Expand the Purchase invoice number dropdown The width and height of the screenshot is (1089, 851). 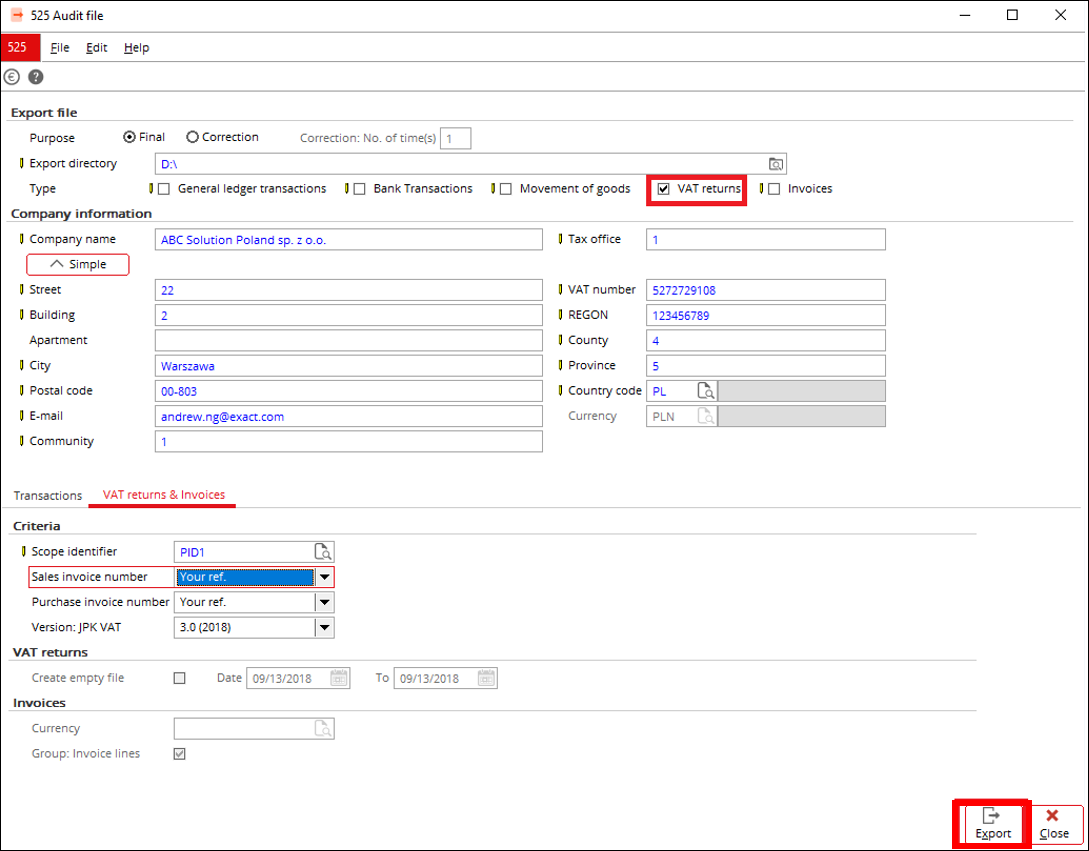tap(324, 602)
